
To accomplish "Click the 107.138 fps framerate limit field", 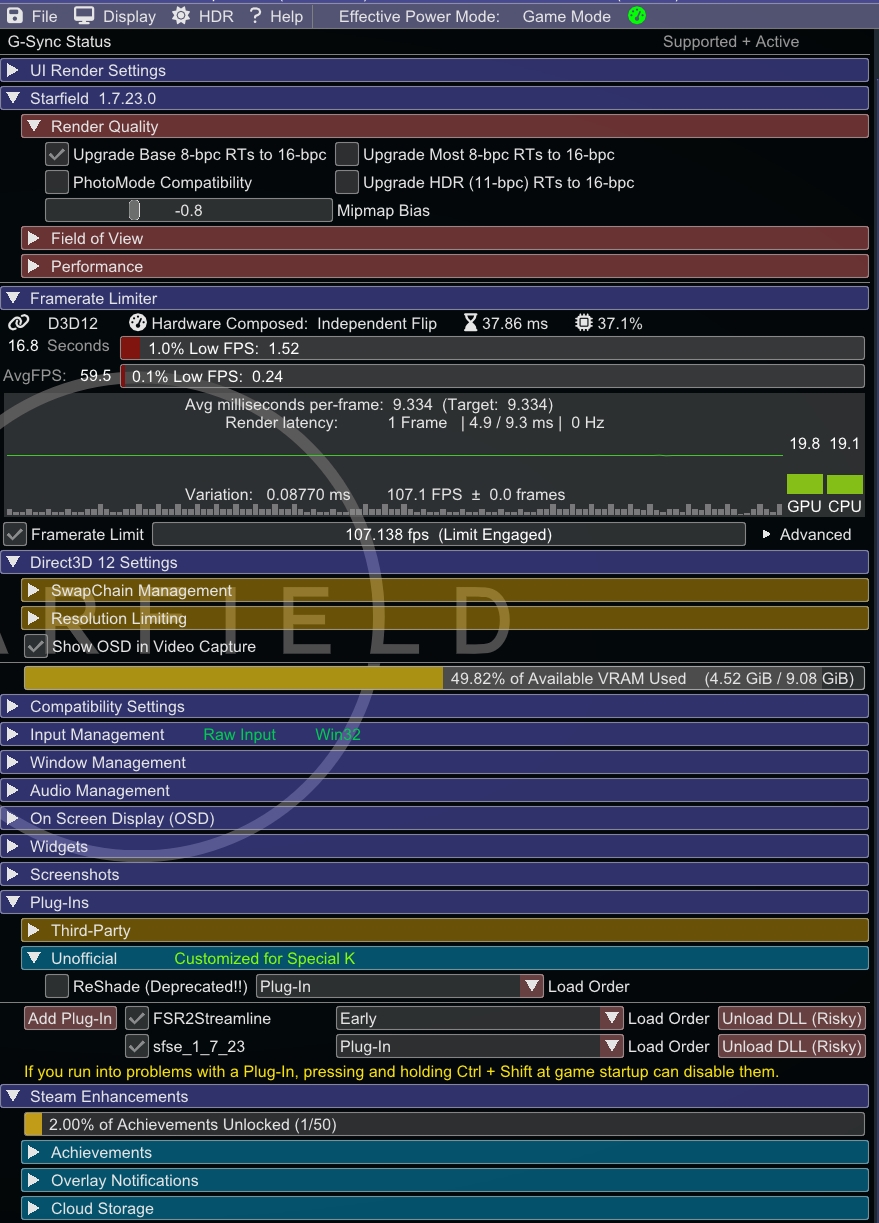I will point(448,535).
